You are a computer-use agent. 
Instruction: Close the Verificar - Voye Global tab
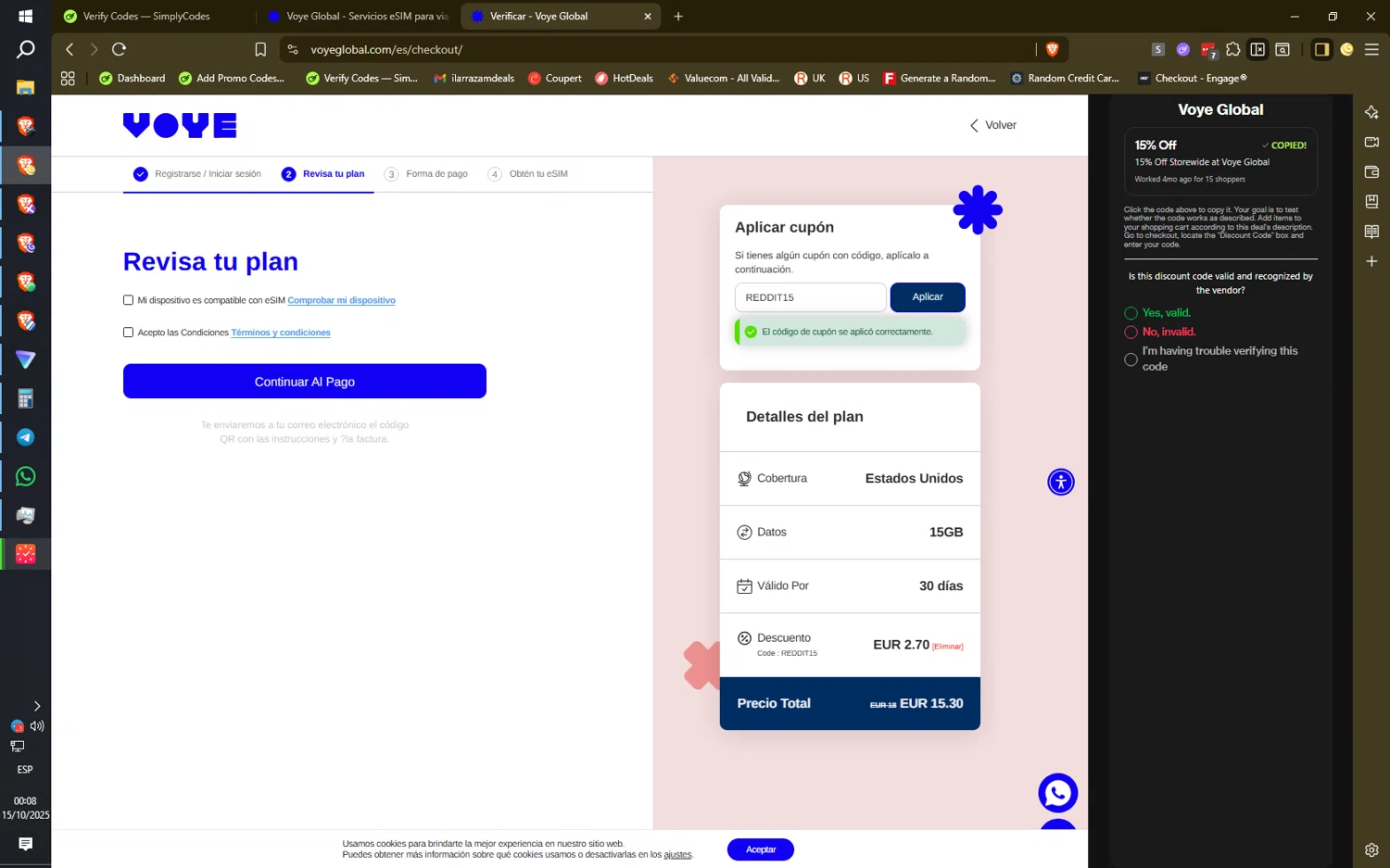point(647,16)
